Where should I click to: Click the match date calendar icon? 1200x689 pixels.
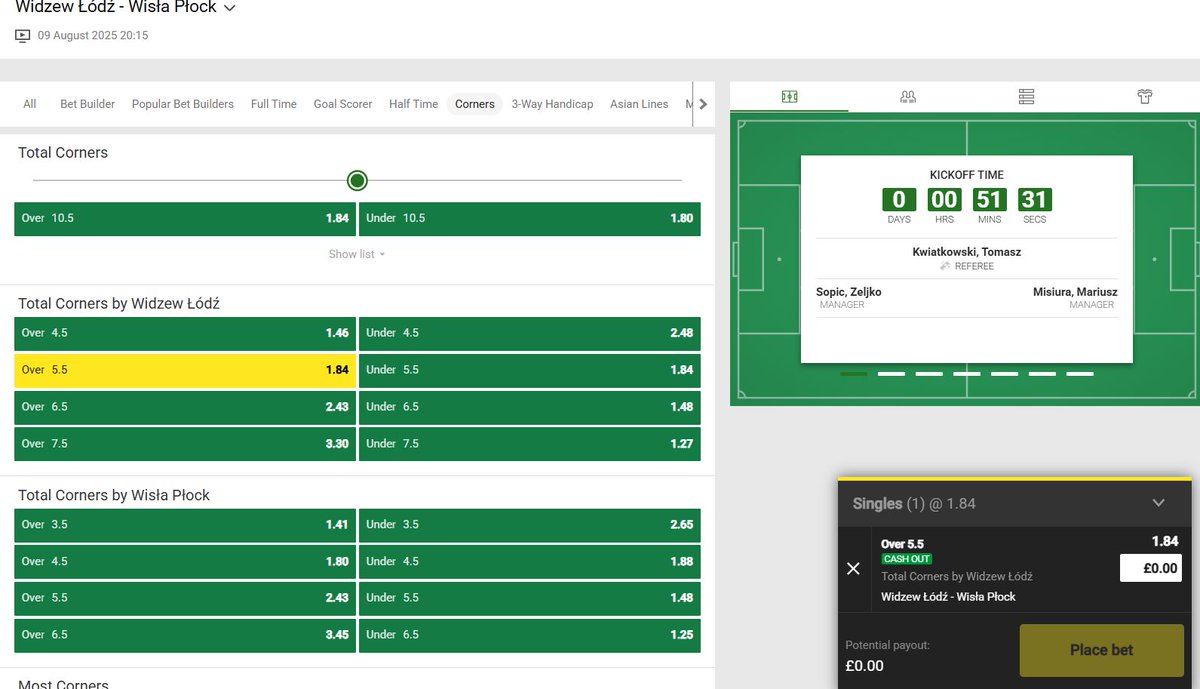pos(22,35)
